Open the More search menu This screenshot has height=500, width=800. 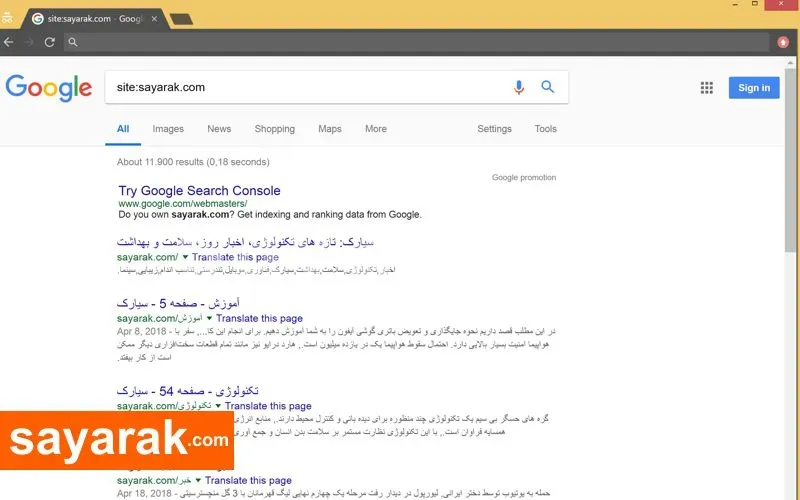[376, 129]
